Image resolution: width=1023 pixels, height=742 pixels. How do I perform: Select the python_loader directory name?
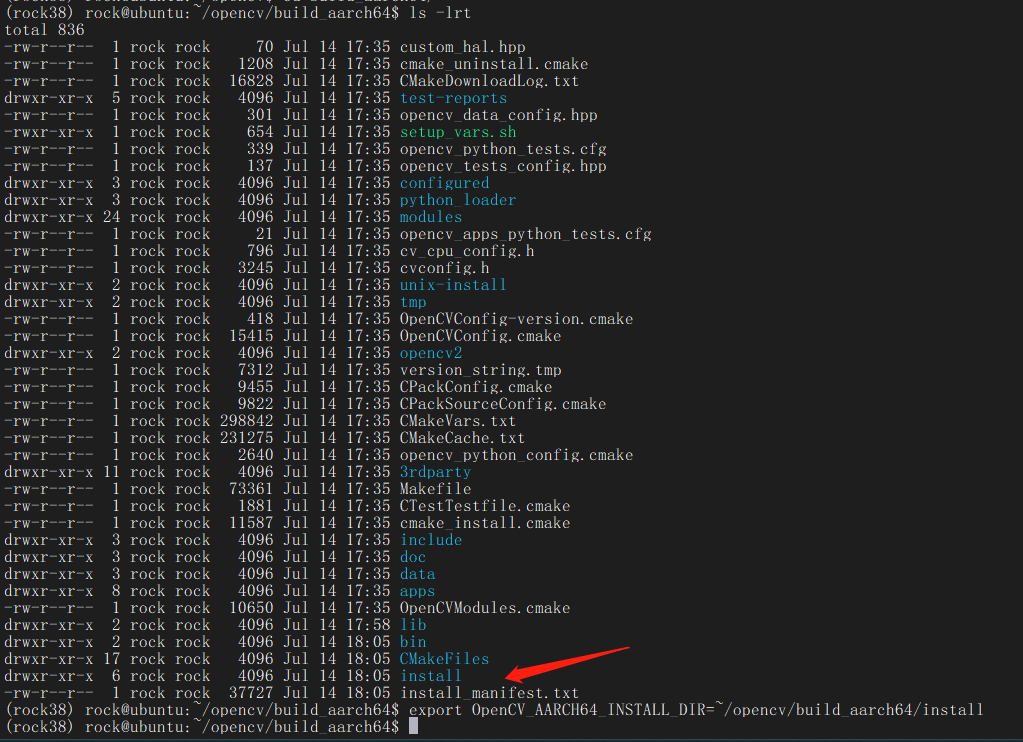pyautogui.click(x=458, y=200)
